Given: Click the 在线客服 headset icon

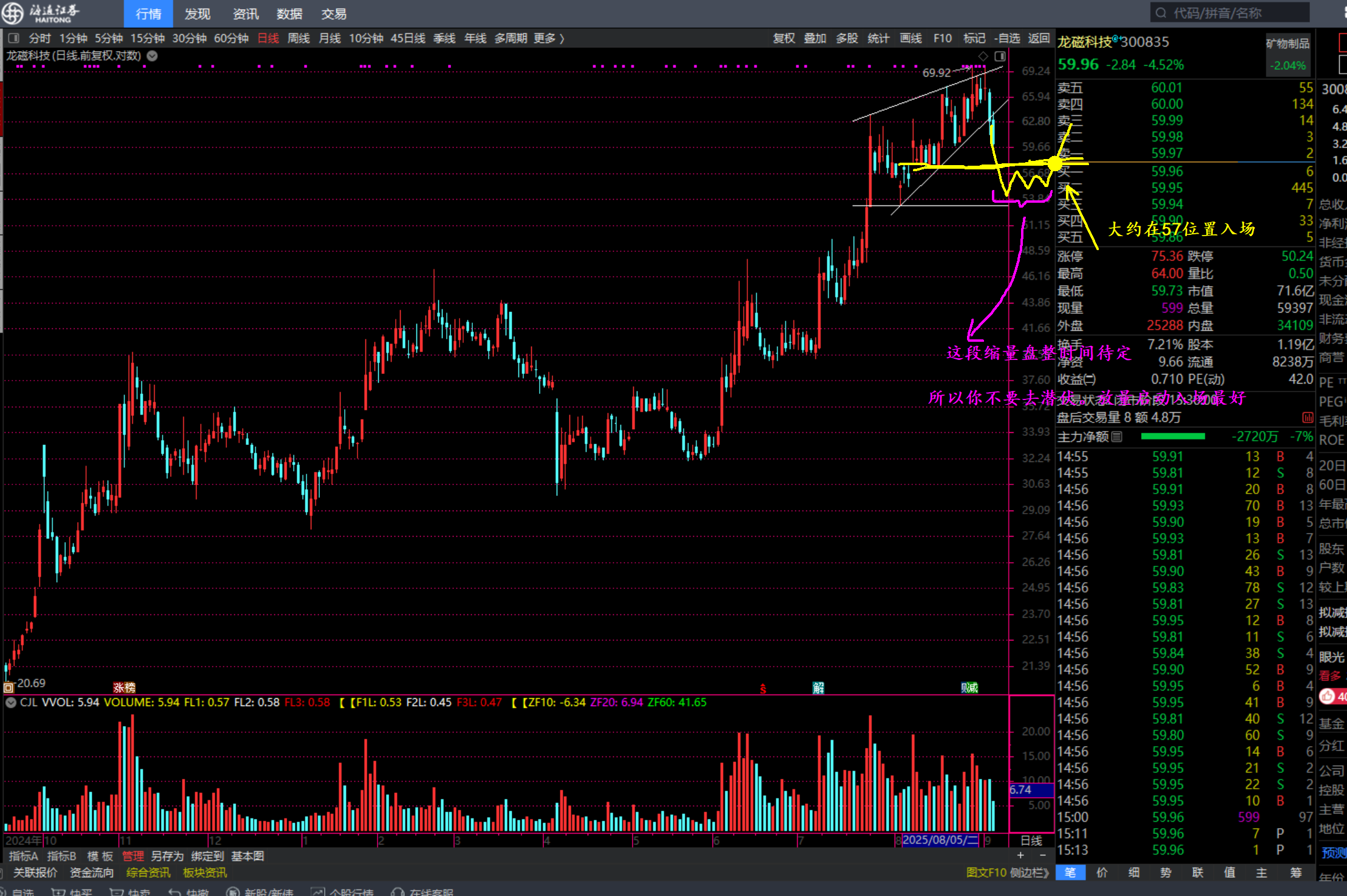Looking at the screenshot, I should [398, 892].
